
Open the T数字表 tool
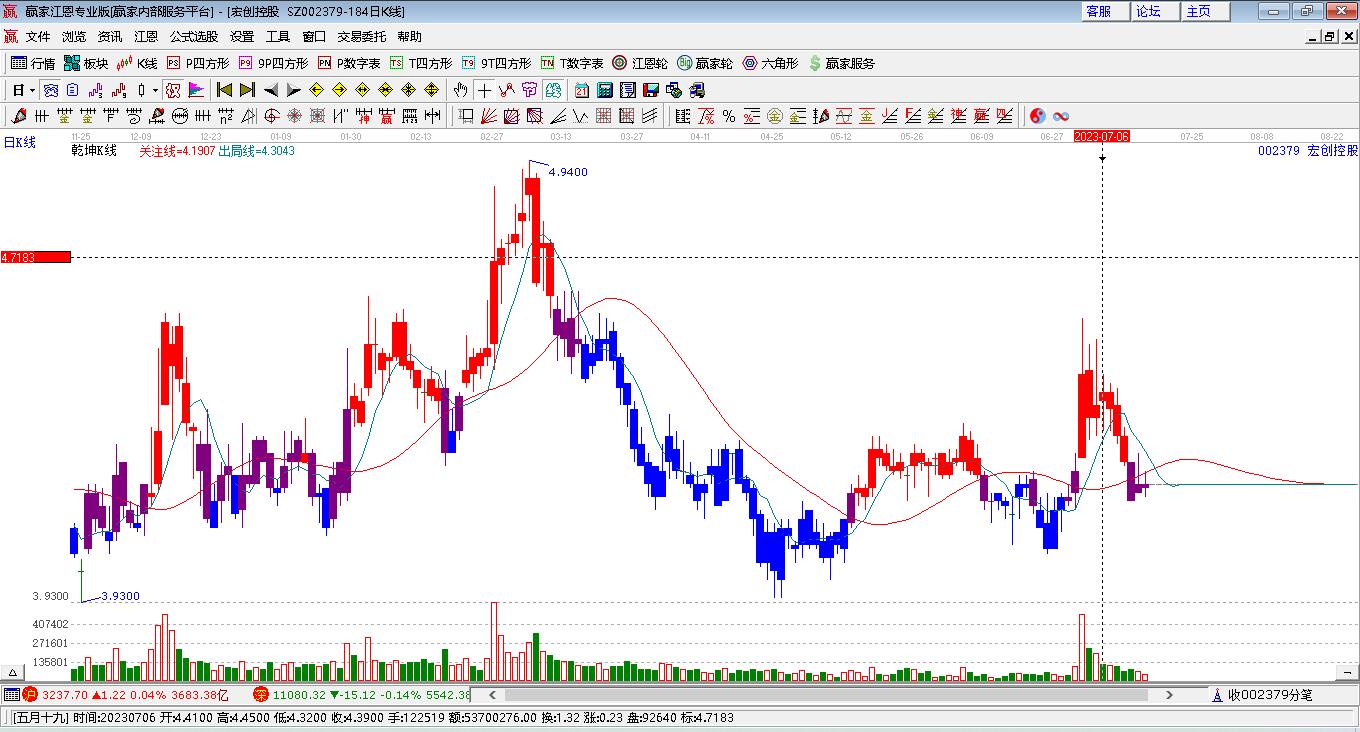point(572,63)
